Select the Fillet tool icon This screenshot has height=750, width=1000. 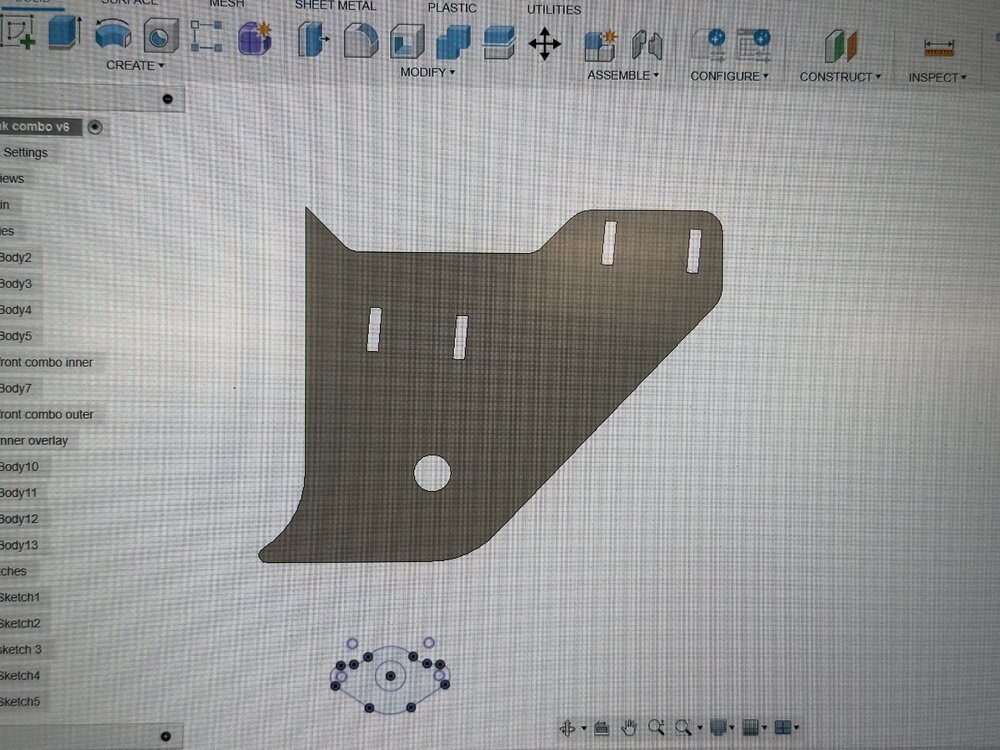pyautogui.click(x=360, y=41)
